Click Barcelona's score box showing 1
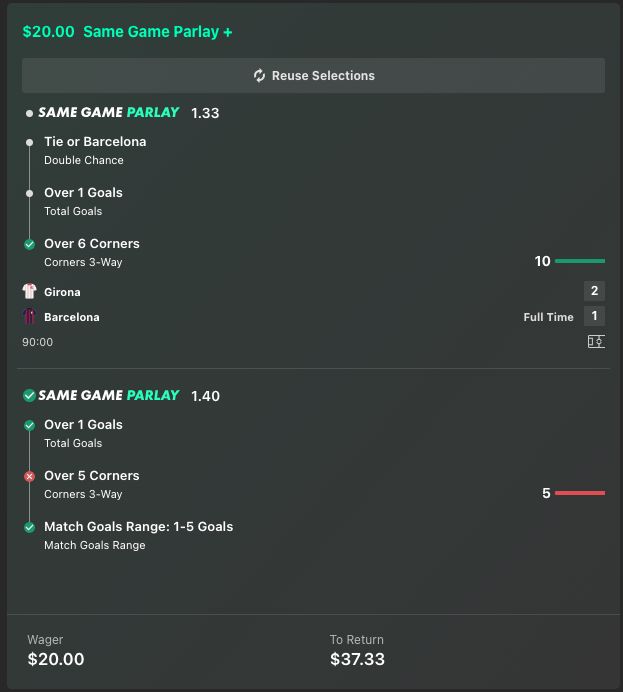The height and width of the screenshot is (692, 623). pos(595,316)
